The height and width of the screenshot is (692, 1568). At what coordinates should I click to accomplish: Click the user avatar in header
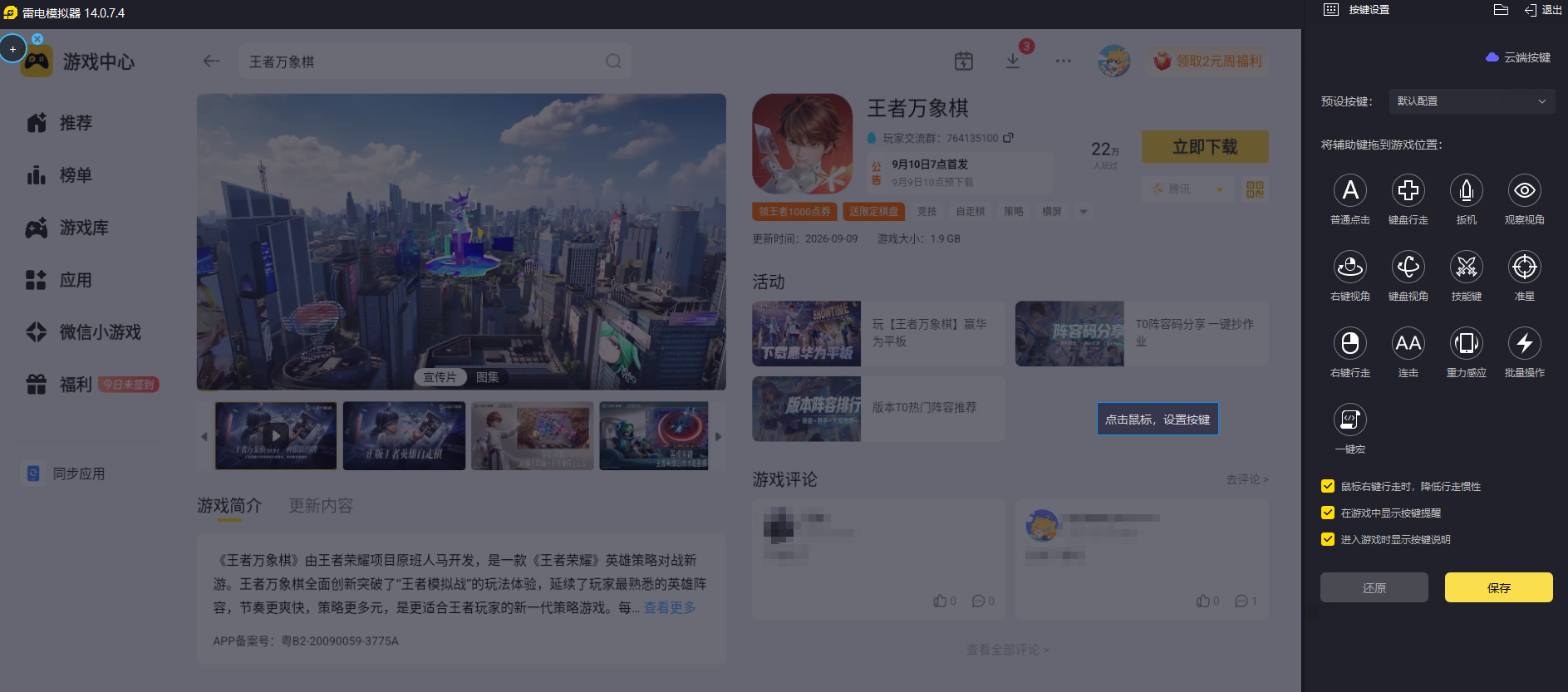[1113, 61]
